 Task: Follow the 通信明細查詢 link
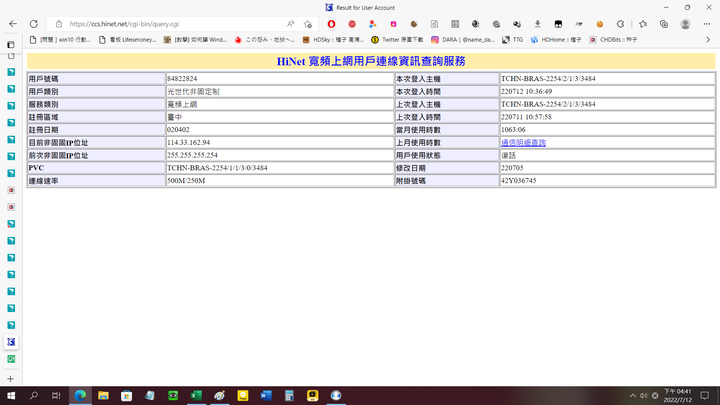tap(523, 143)
